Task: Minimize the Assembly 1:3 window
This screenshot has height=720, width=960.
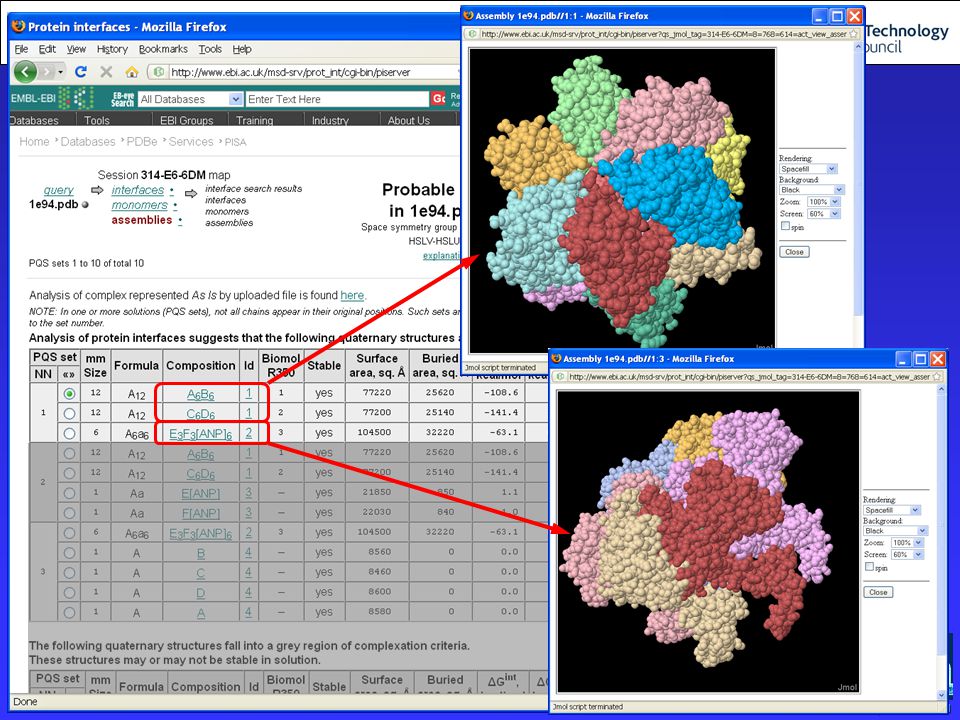Action: click(904, 359)
